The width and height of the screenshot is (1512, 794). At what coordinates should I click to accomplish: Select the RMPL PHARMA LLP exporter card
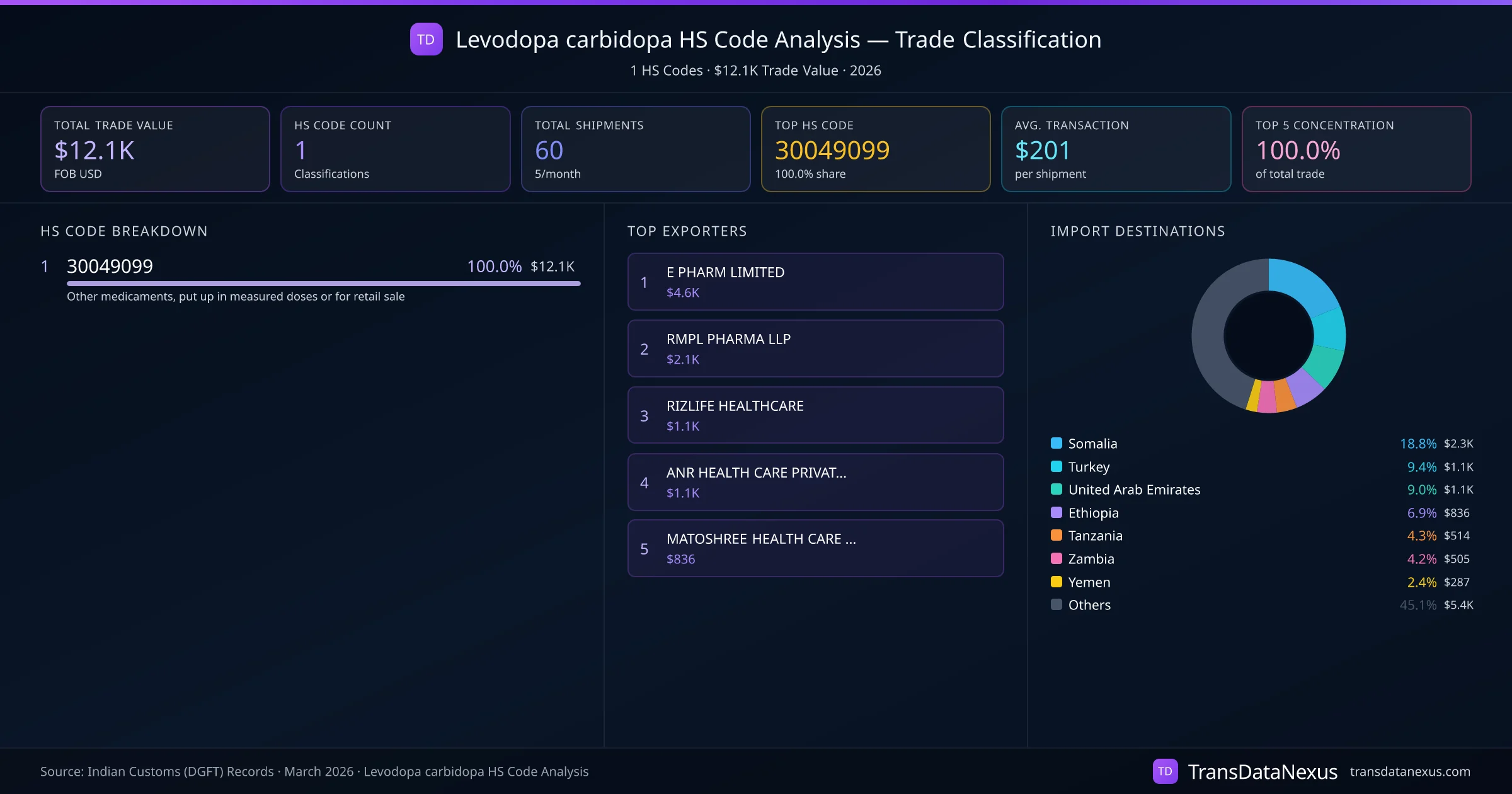[x=815, y=348]
